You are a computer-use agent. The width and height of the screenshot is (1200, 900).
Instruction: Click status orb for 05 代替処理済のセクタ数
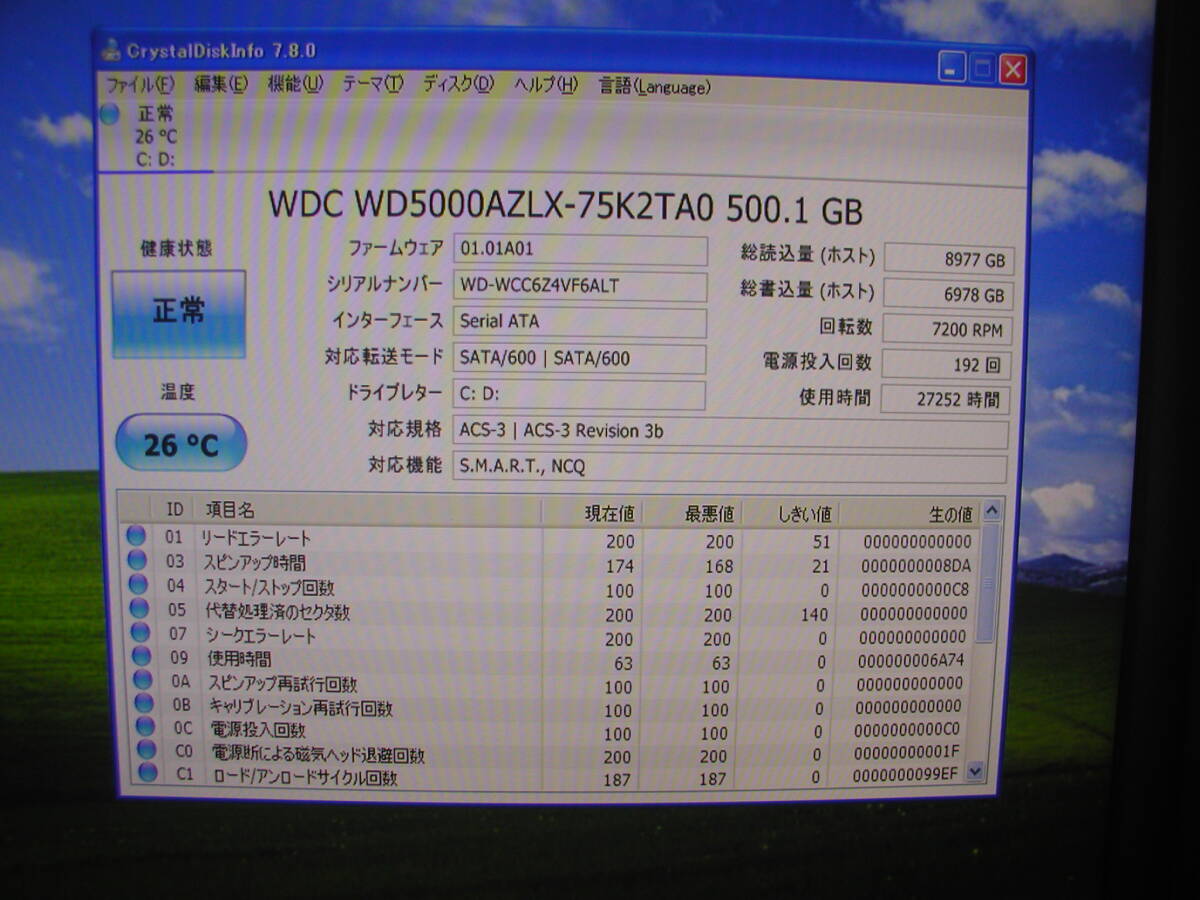coord(139,608)
